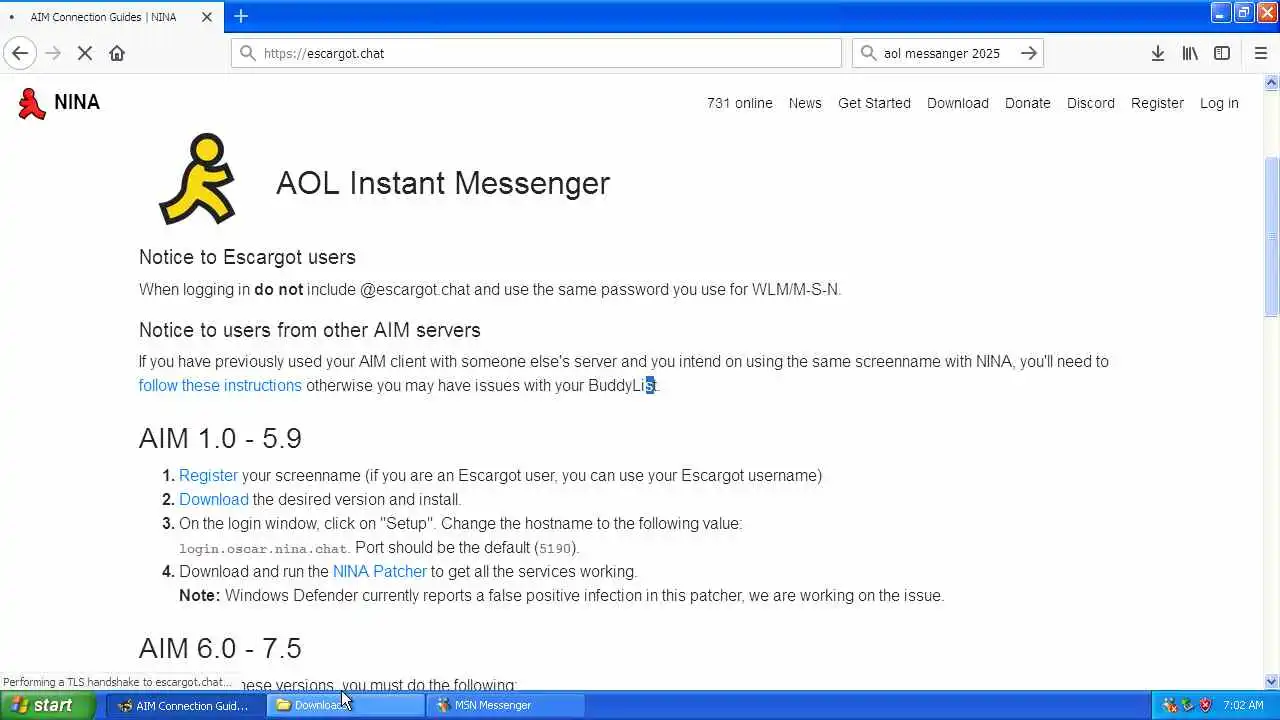Image resolution: width=1280 pixels, height=720 pixels.
Task: Click the NINA running man logo
Action: tap(32, 103)
